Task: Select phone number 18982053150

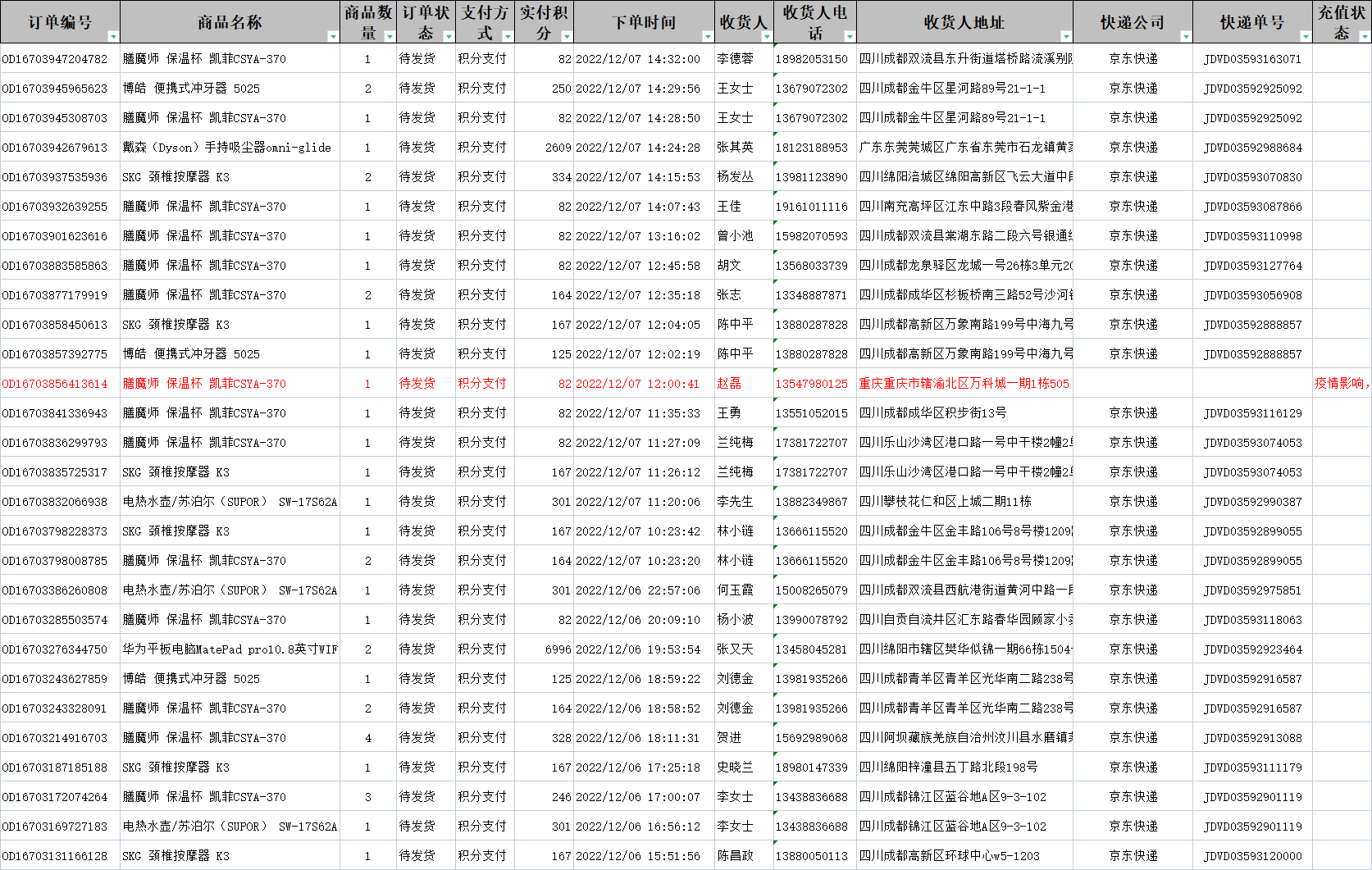Action: coord(812,59)
